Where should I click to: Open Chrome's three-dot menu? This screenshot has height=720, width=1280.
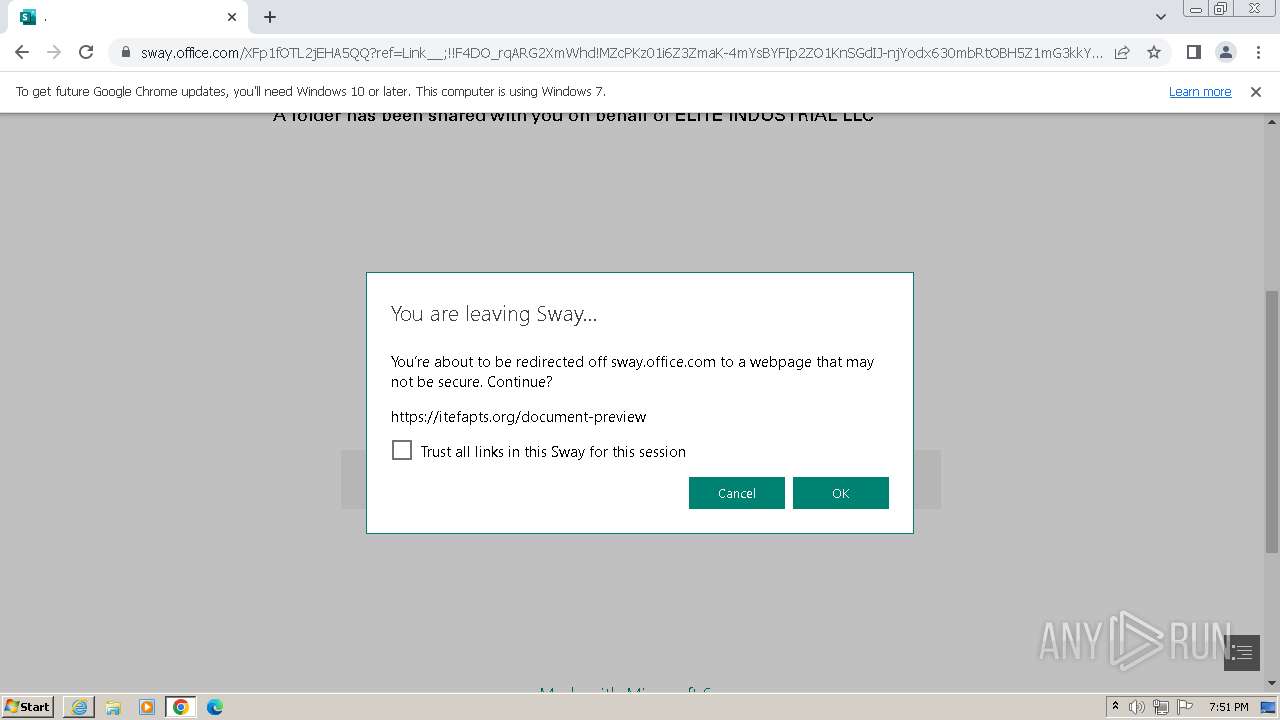1257,52
